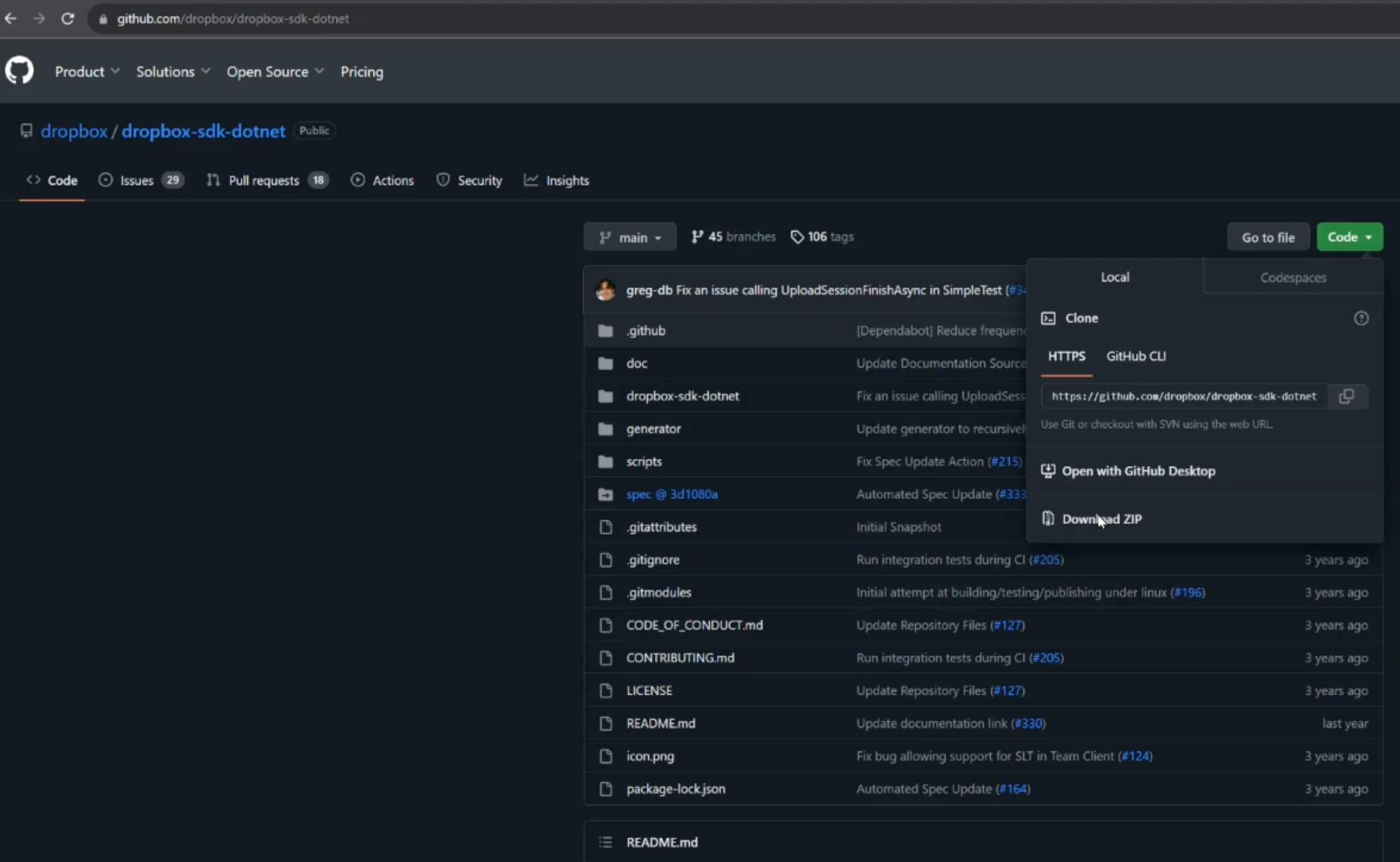This screenshot has height=862, width=1400.
Task: Click the clone URL text field
Action: (1184, 396)
